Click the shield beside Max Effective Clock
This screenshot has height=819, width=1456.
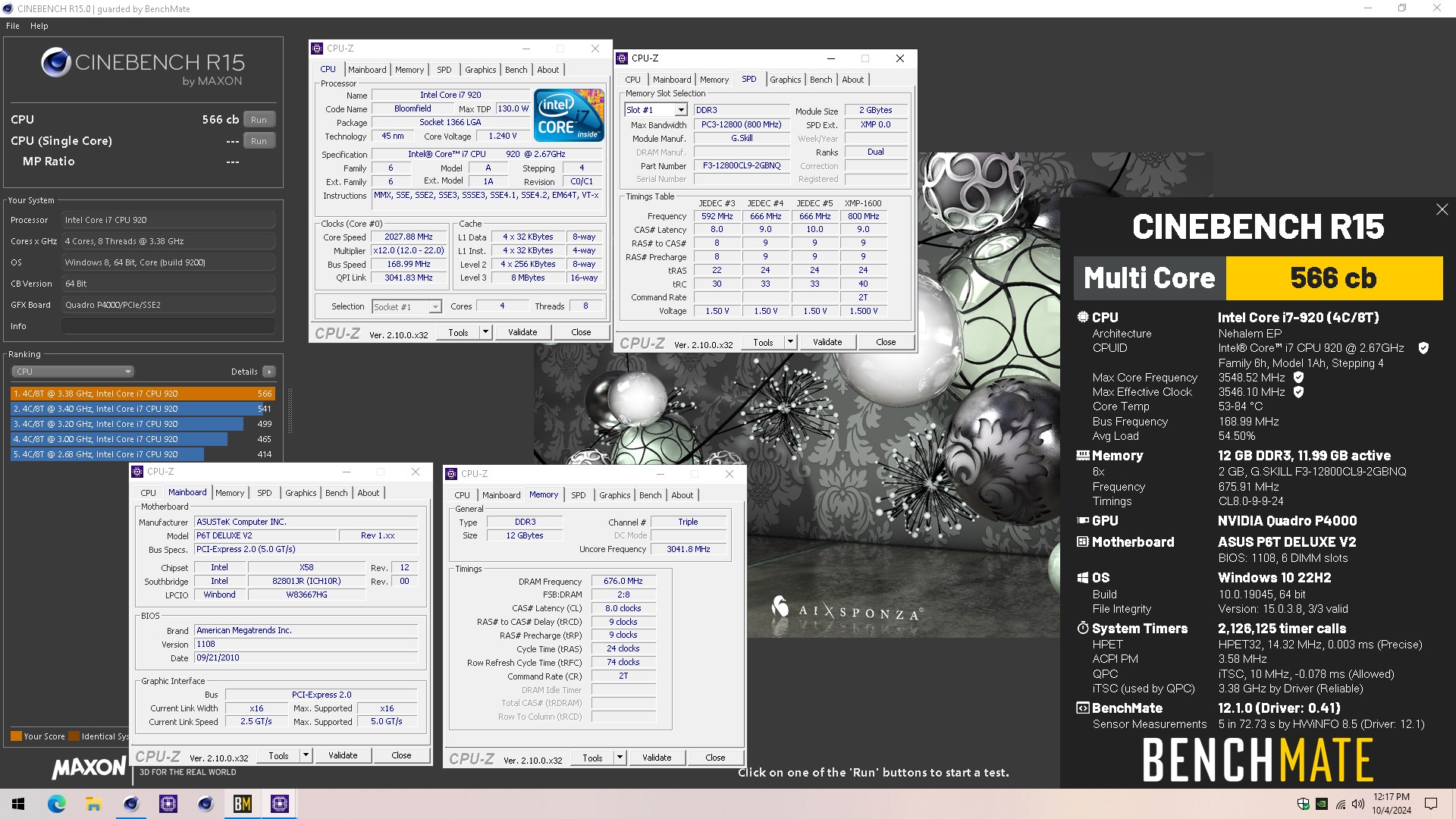[1298, 392]
